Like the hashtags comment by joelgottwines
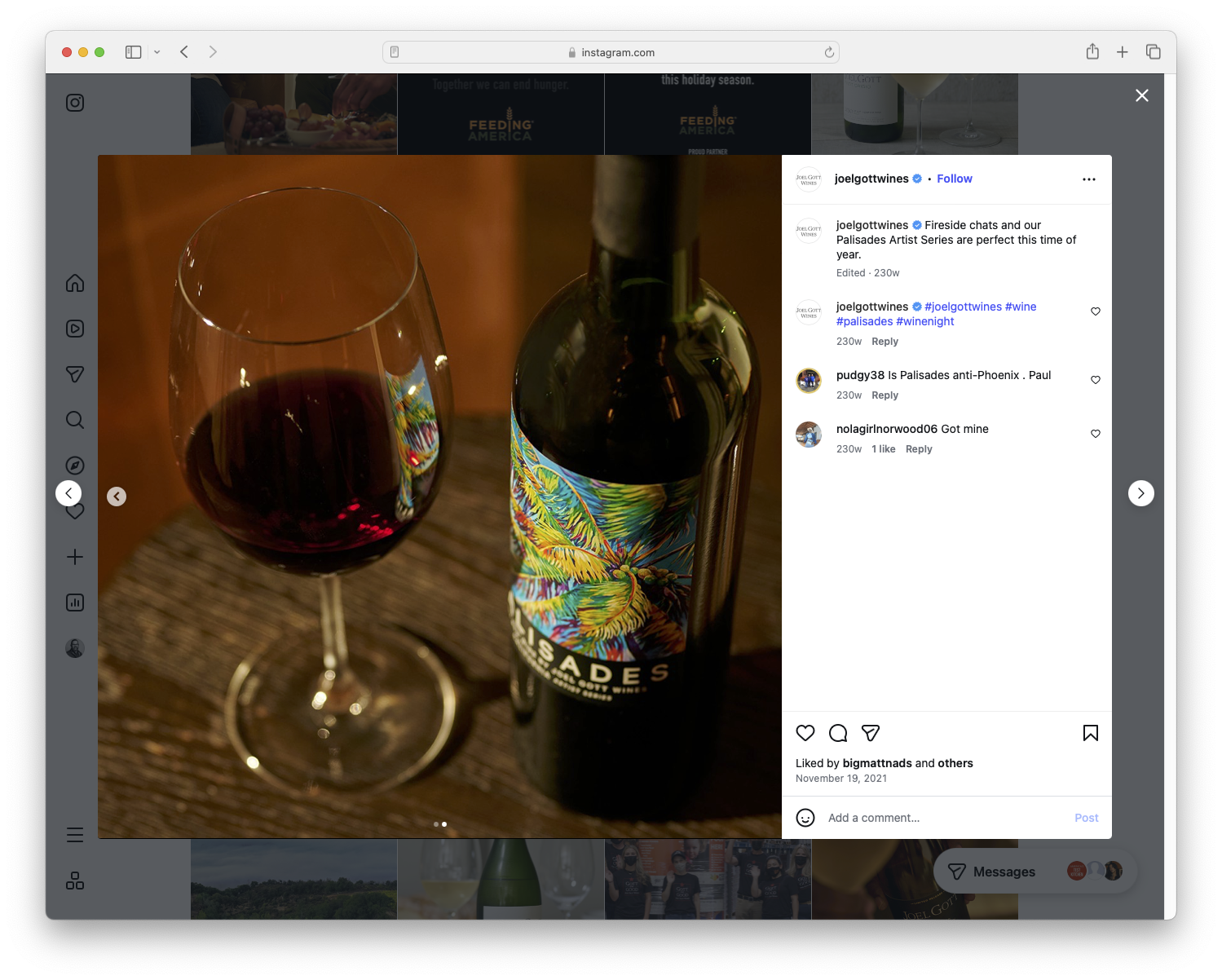This screenshot has height=980, width=1222. 1096,311
